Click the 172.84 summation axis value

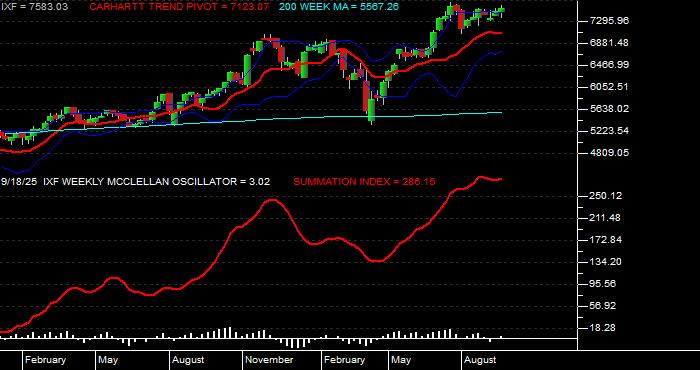606,240
